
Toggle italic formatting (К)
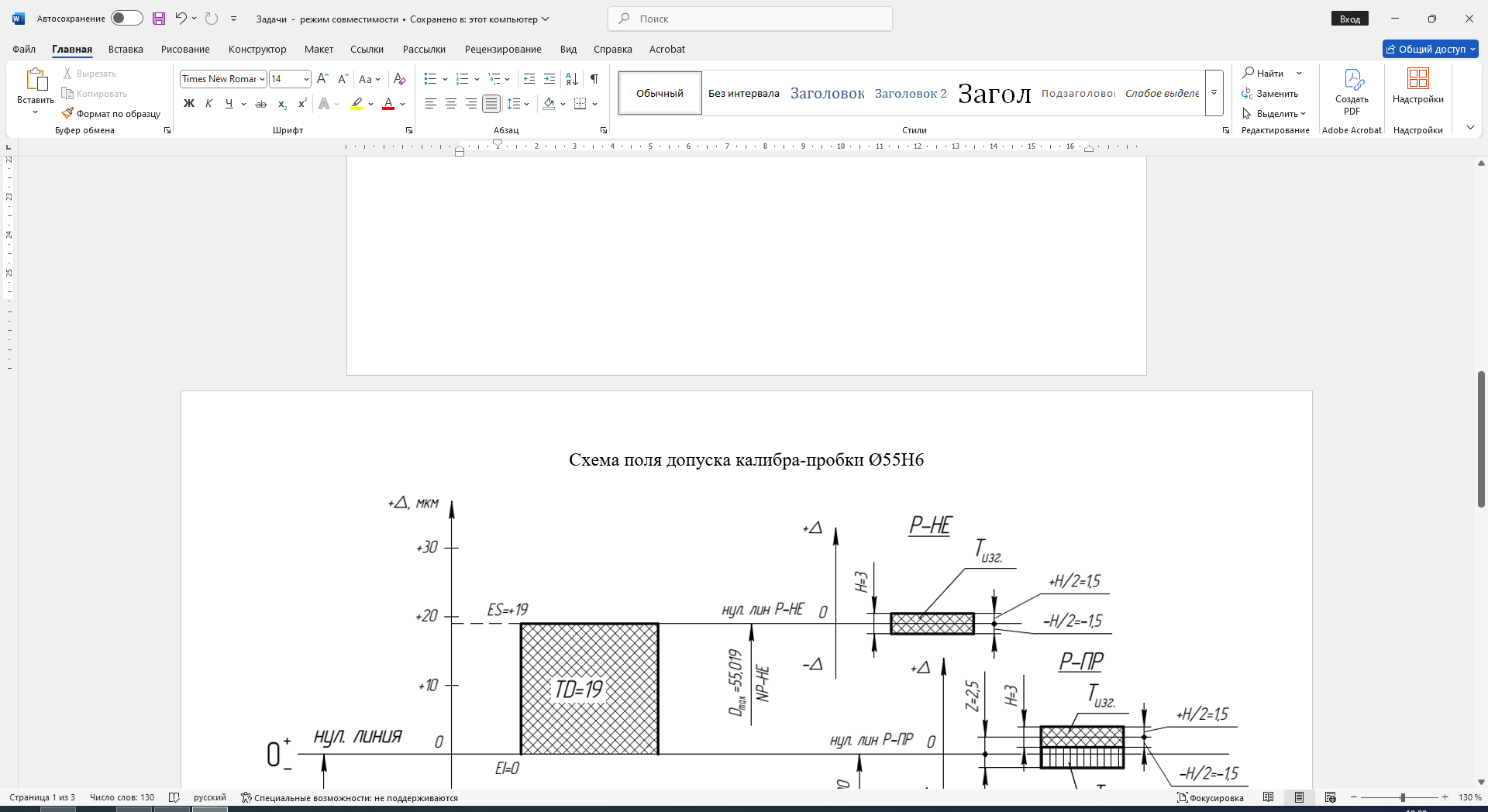click(208, 104)
